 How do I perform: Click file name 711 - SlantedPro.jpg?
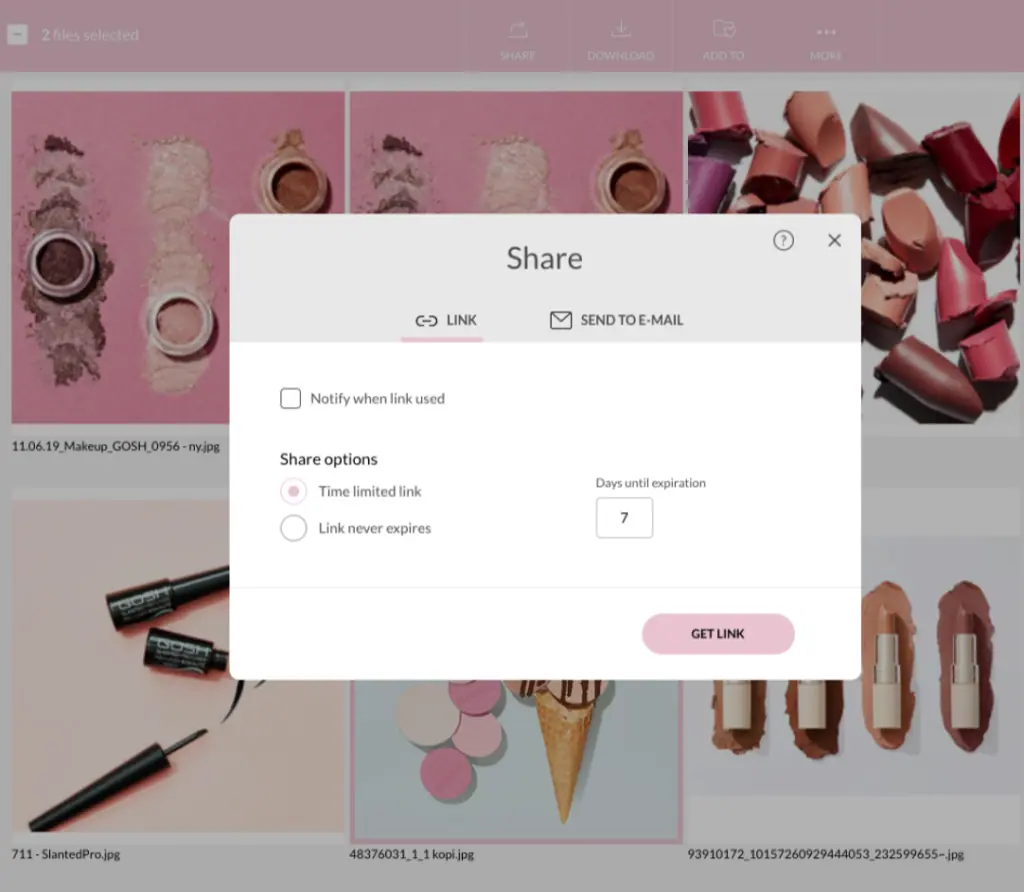pyautogui.click(x=66, y=854)
